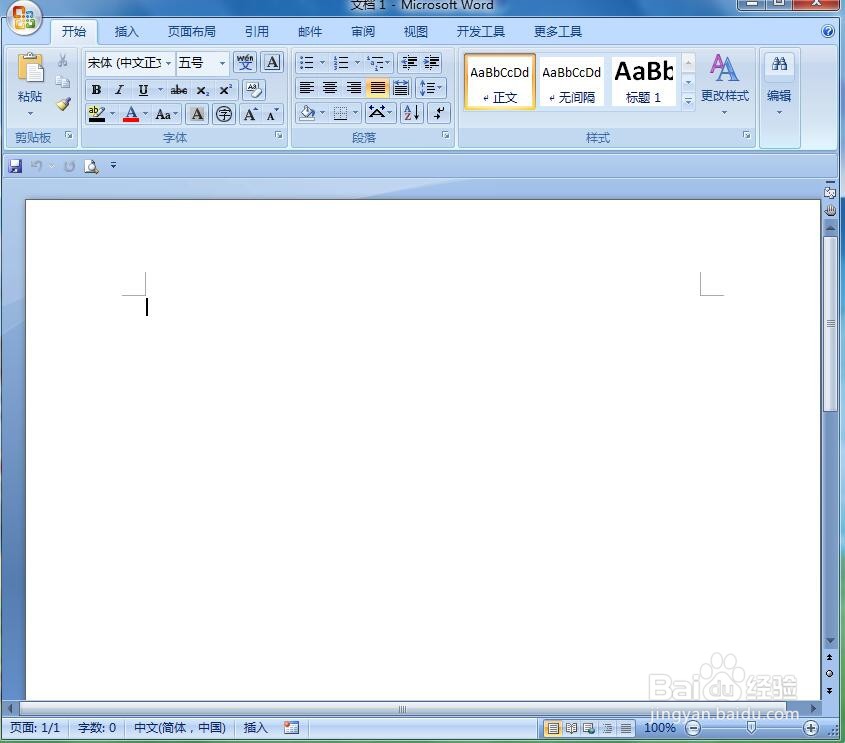Click the Change Styles icon
Screen dimensions: 845x743
(x=724, y=68)
